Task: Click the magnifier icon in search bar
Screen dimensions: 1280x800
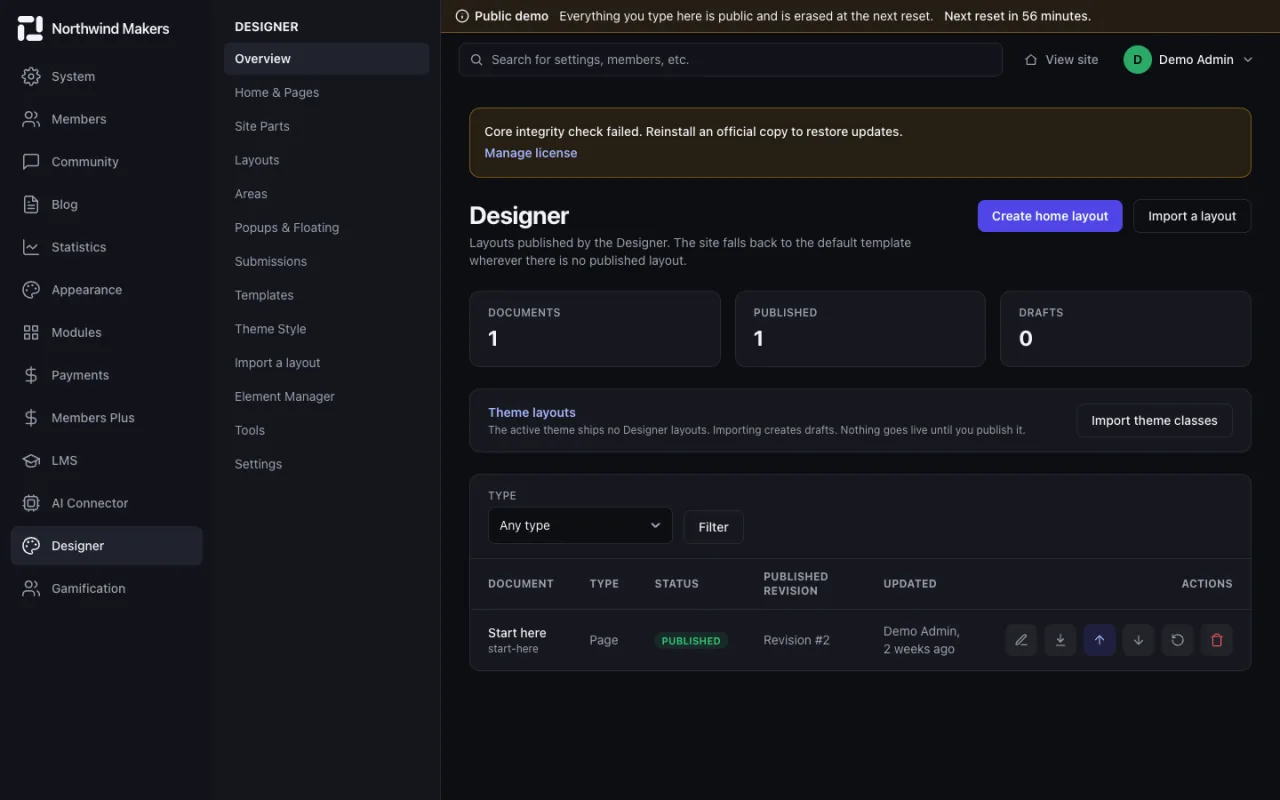Action: point(477,60)
